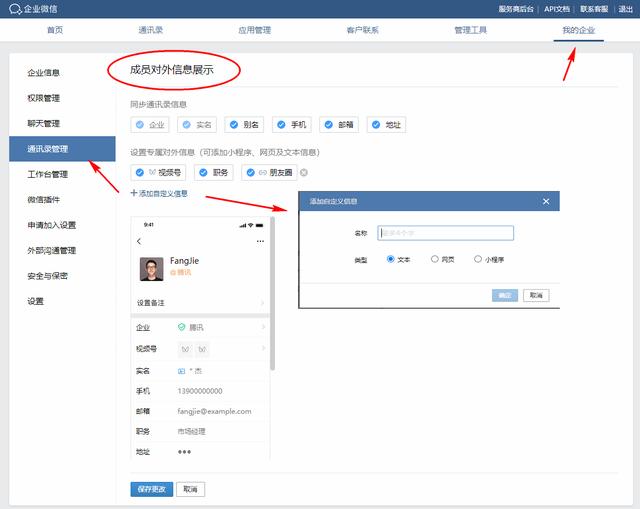Click the phone number 13900000000
Viewport: 640px width, 509px height.
point(200,391)
